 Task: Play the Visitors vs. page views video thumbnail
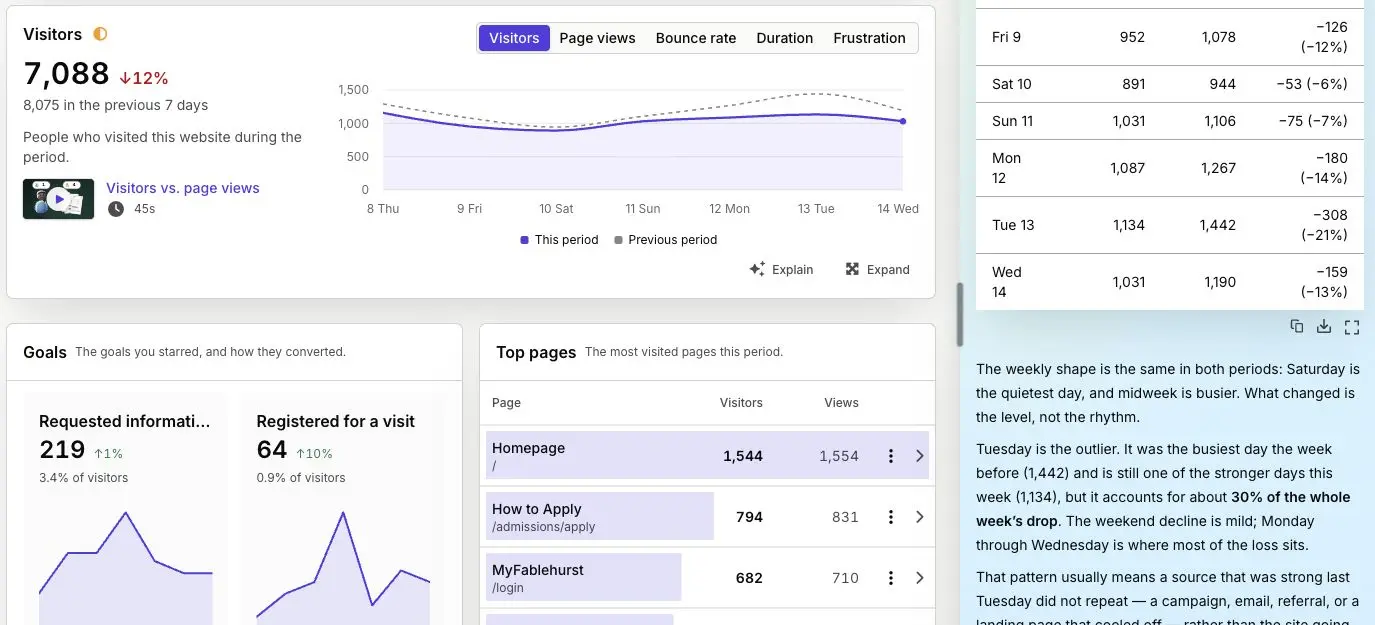58,199
